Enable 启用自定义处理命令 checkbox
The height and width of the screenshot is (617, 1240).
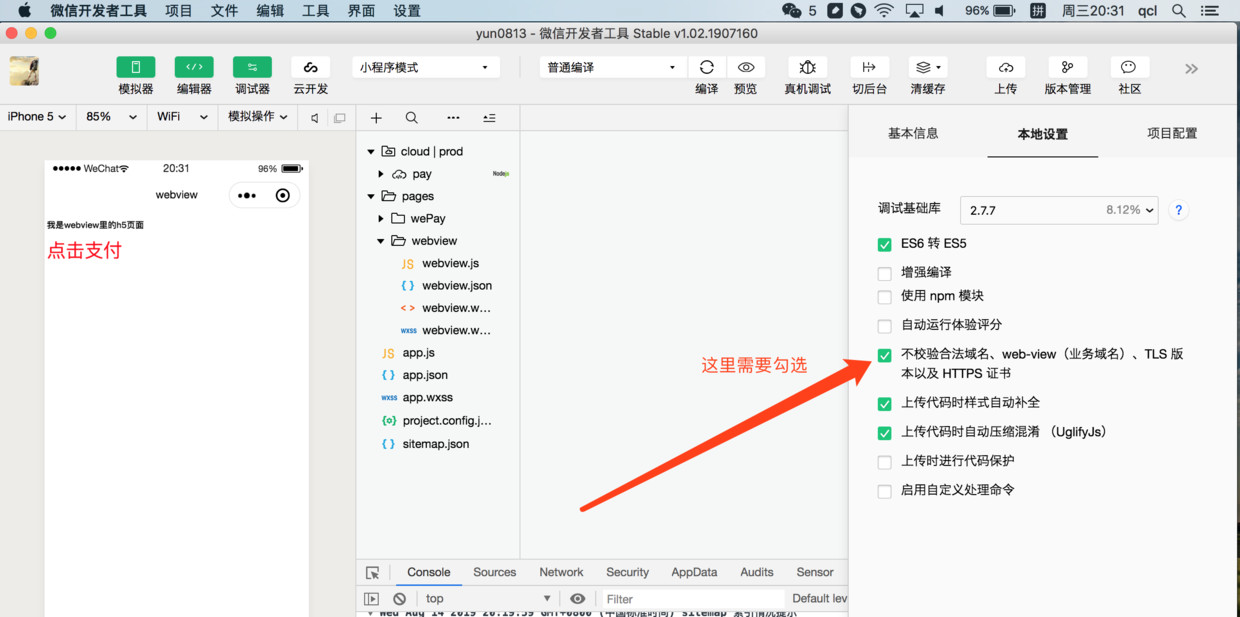(x=884, y=491)
